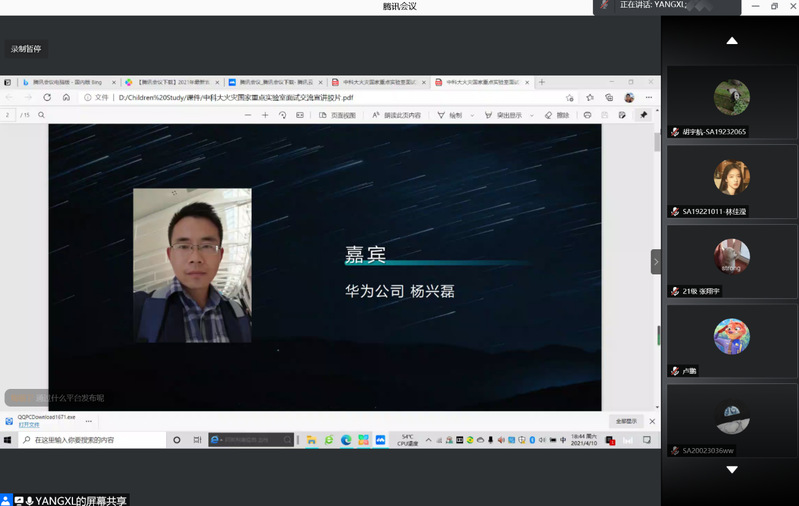Show hidden system tray icons
This screenshot has width=799, height=506.
point(429,440)
